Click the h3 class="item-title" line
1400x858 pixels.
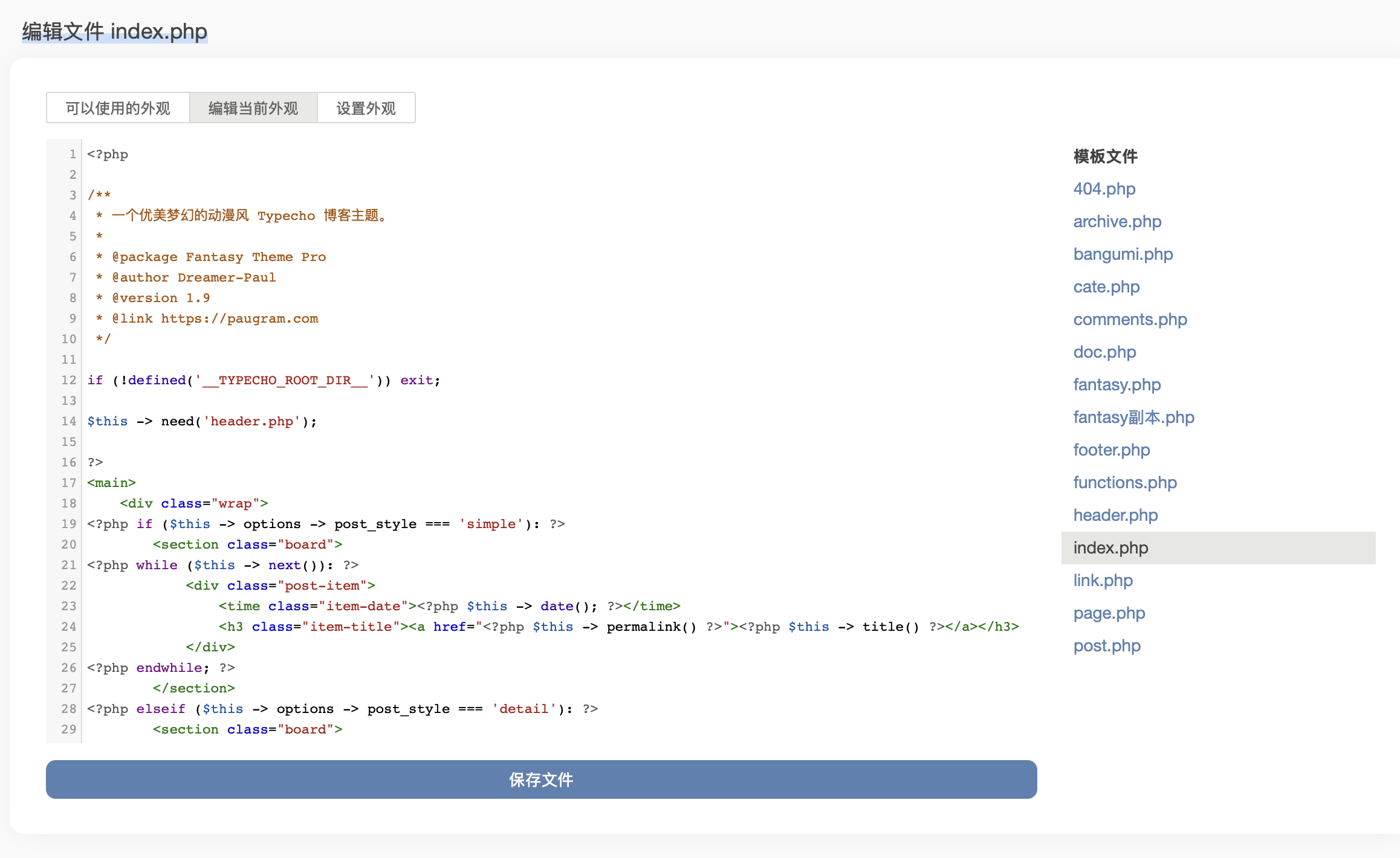[619, 627]
